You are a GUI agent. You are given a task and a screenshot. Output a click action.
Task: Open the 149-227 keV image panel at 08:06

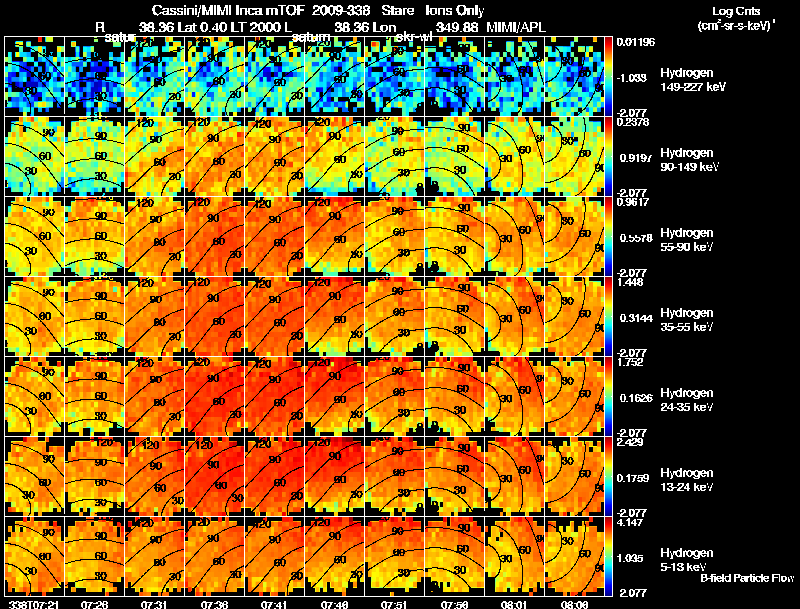click(x=574, y=76)
